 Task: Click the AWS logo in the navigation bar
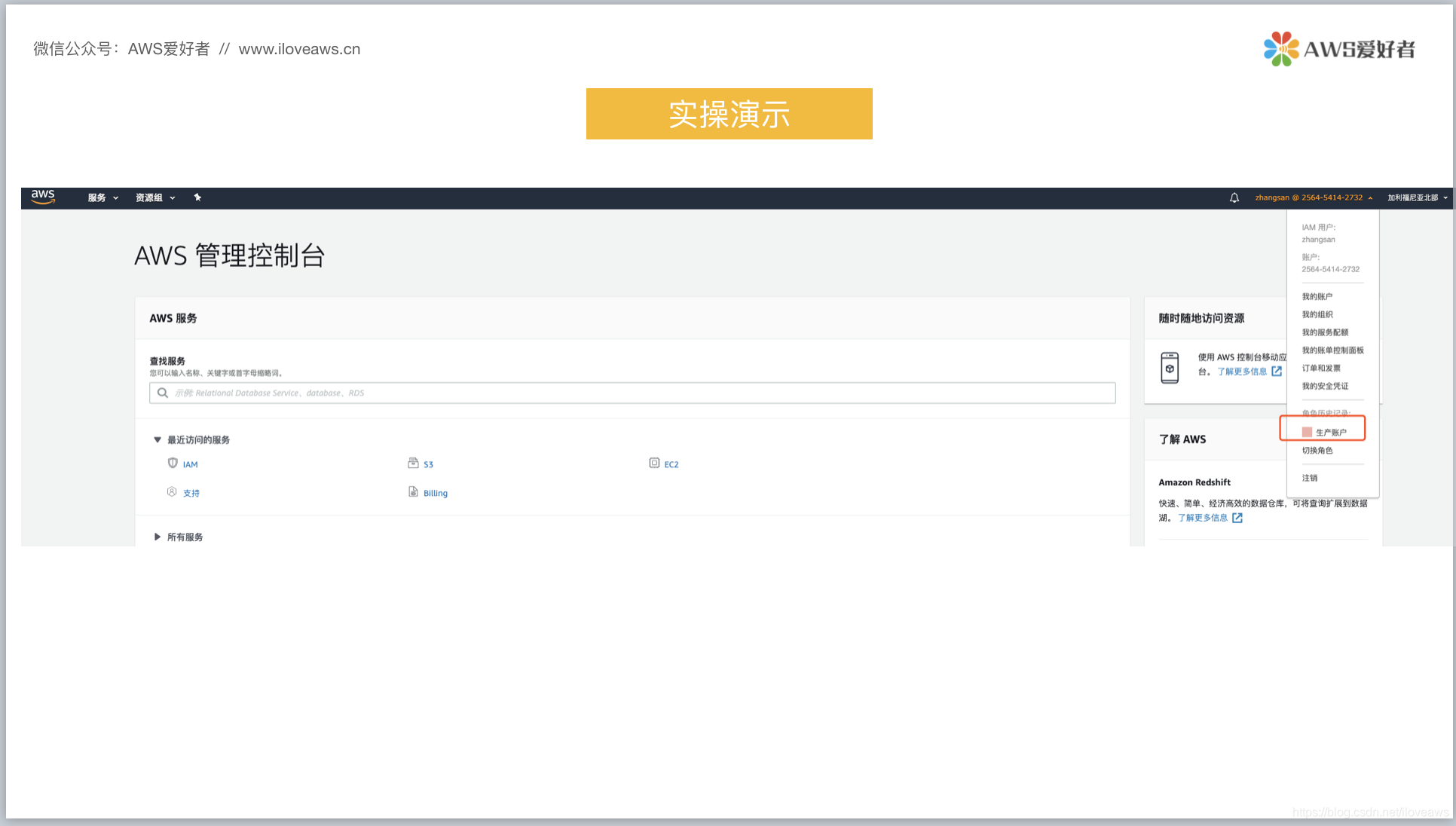(43, 197)
